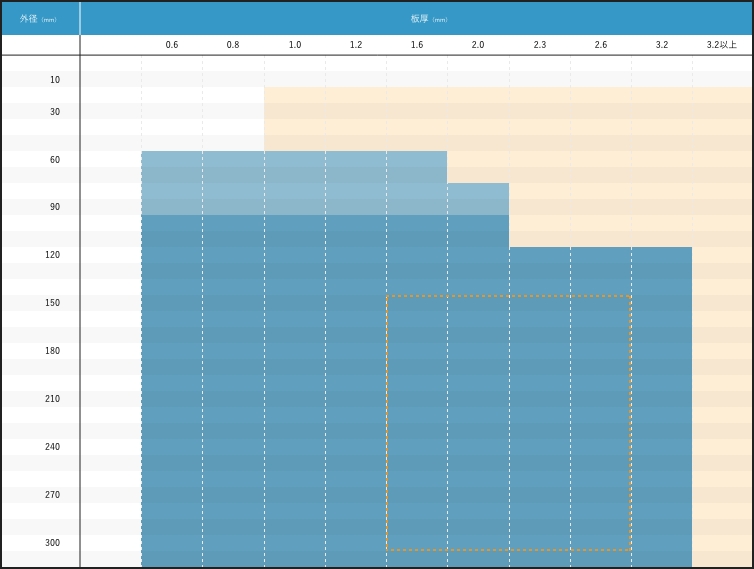Click the 1.2 column header

click(356, 45)
